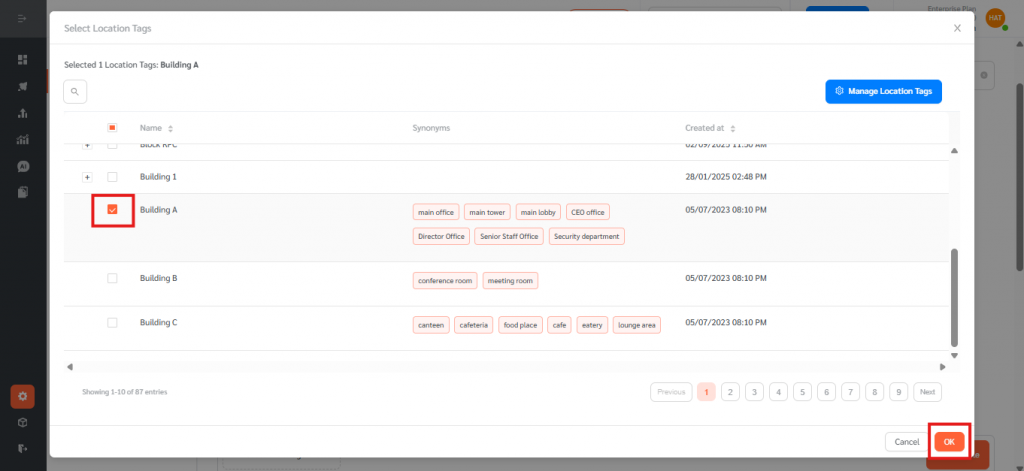The height and width of the screenshot is (471, 1024).
Task: Check the Building B checkbox
Action: tap(112, 278)
